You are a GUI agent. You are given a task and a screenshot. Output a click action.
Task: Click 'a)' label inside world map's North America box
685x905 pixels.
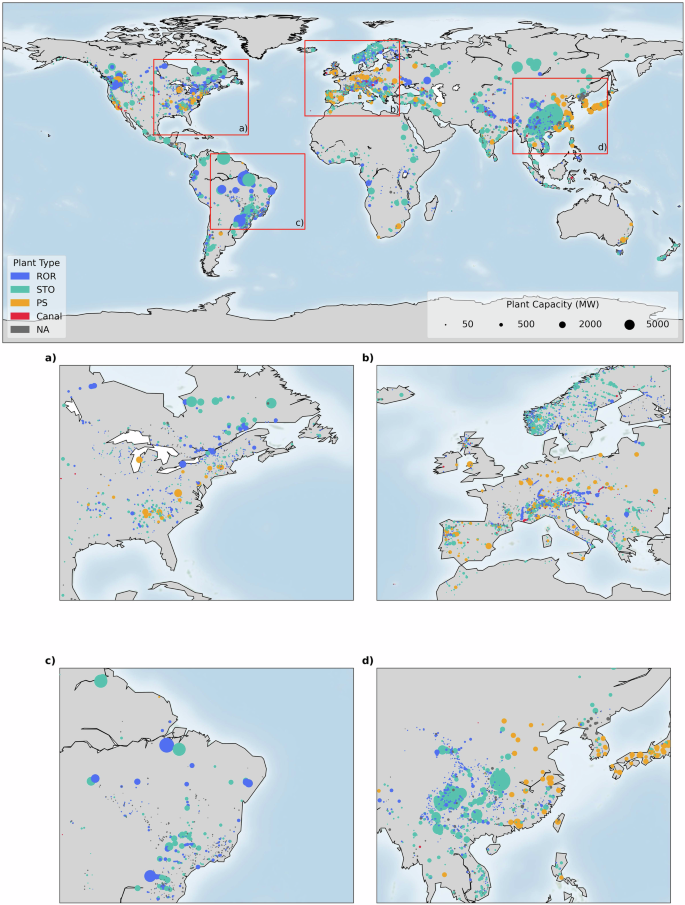coord(242,128)
